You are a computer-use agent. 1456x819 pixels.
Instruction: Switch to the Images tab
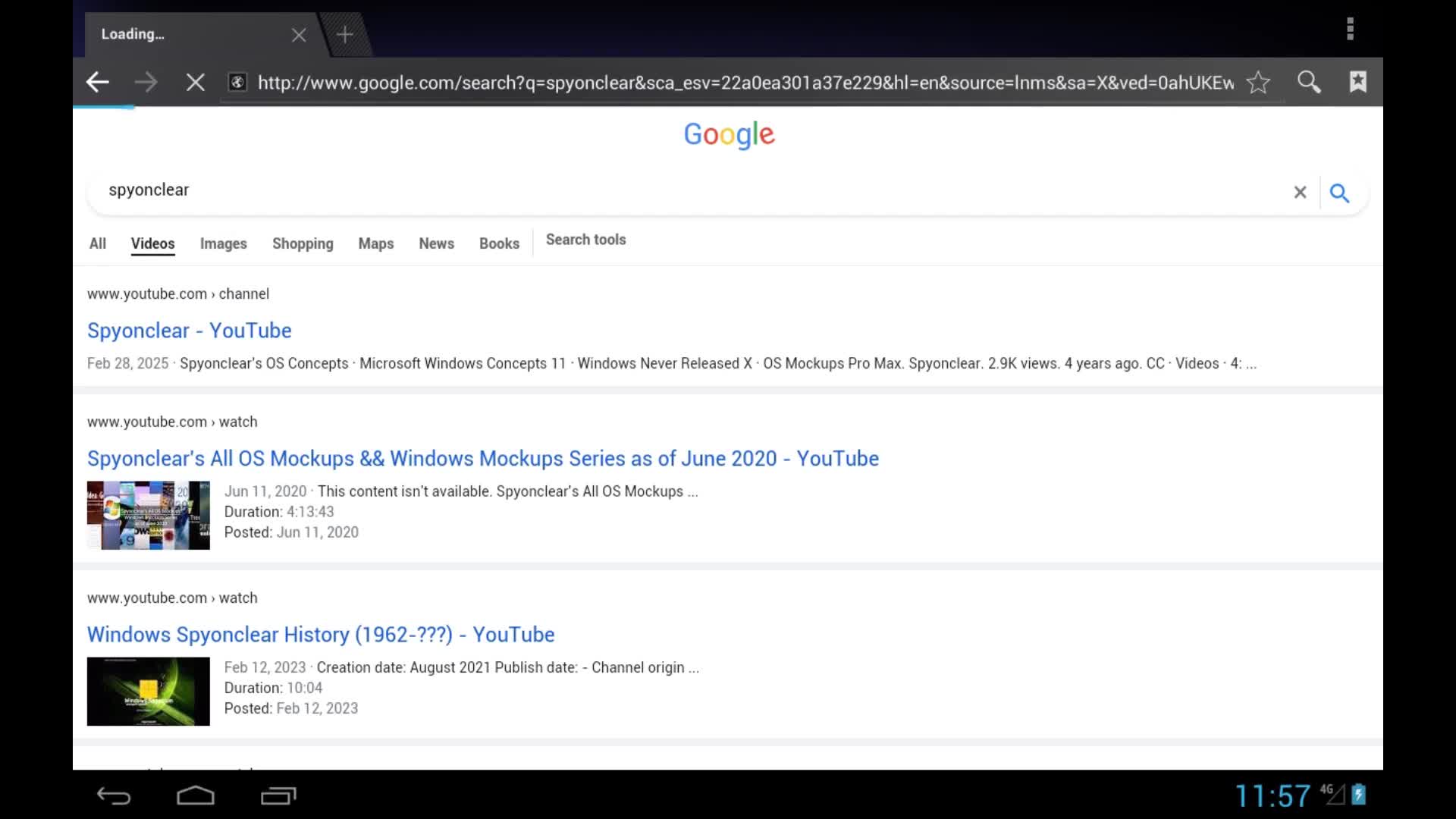click(223, 243)
